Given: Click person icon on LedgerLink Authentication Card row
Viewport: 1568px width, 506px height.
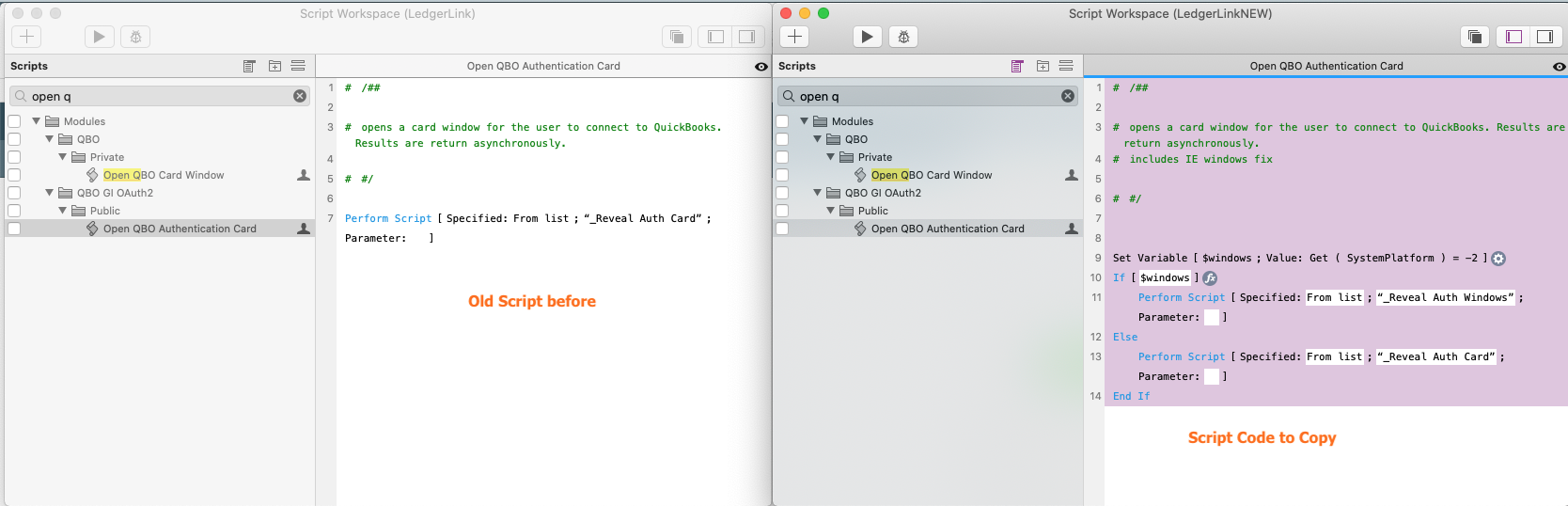Looking at the screenshot, I should pyautogui.click(x=304, y=229).
